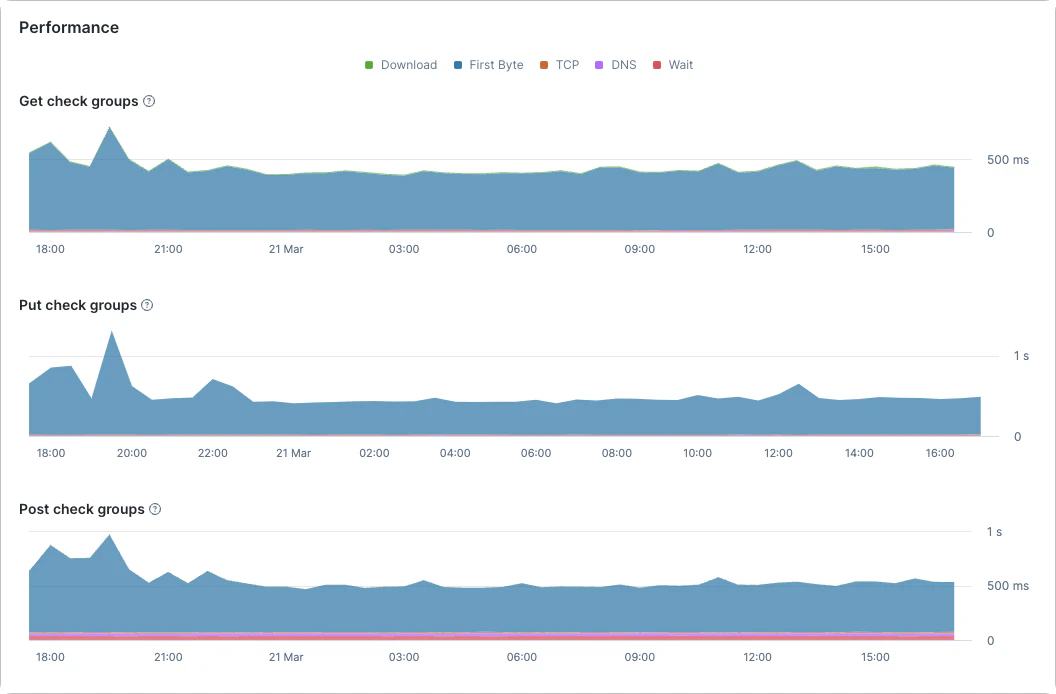This screenshot has height=694, width=1056.
Task: Click the red Wait legend marker
Action: (x=657, y=64)
